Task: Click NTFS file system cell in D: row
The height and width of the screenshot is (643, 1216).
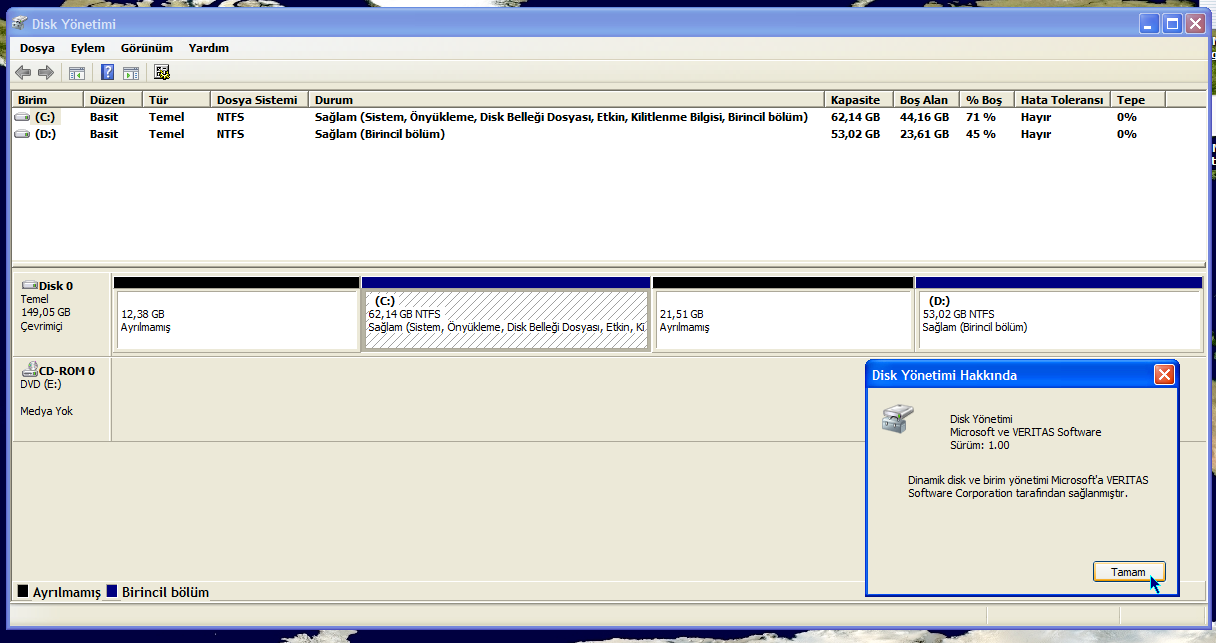Action: (x=230, y=134)
